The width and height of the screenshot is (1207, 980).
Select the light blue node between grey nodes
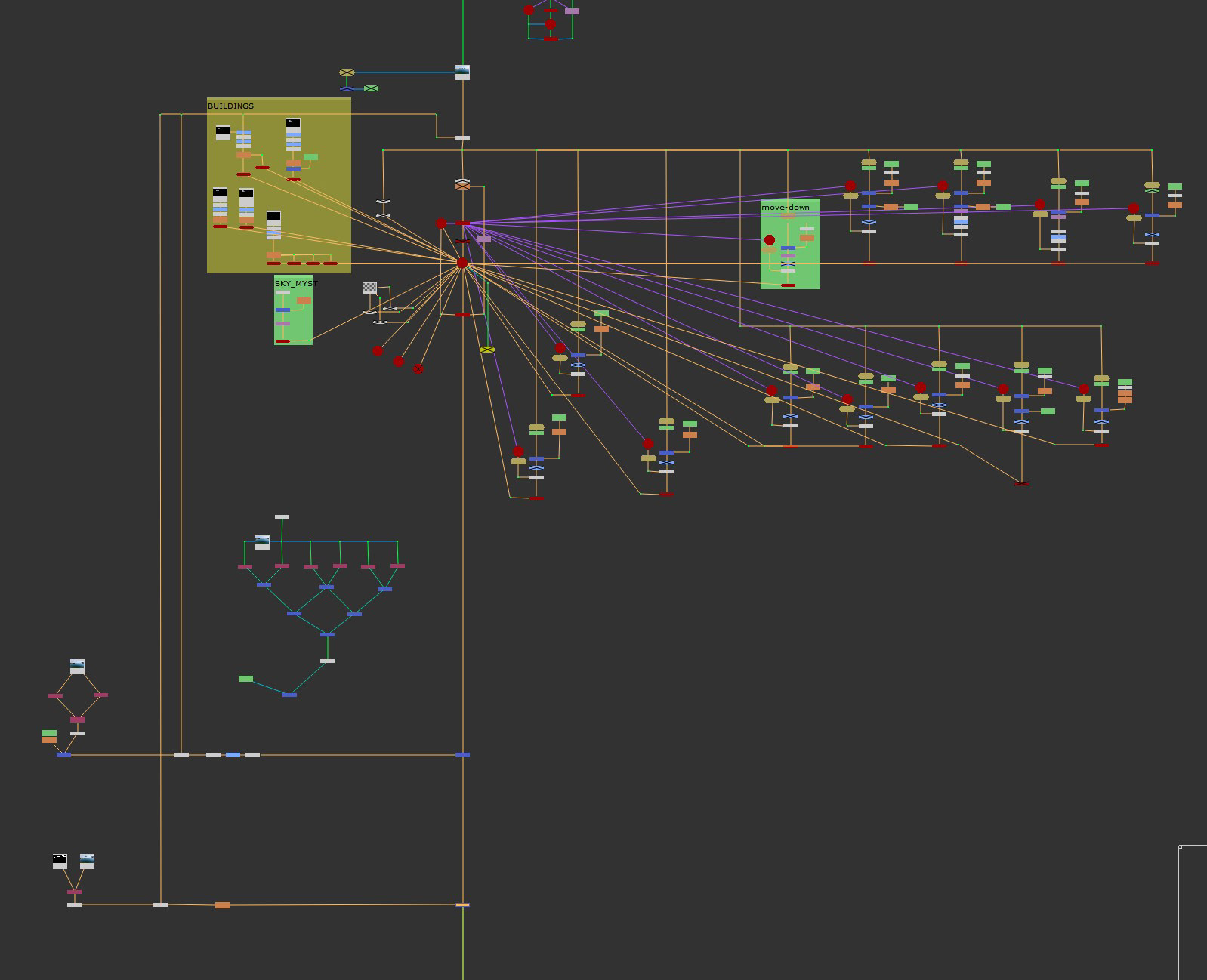coord(233,754)
